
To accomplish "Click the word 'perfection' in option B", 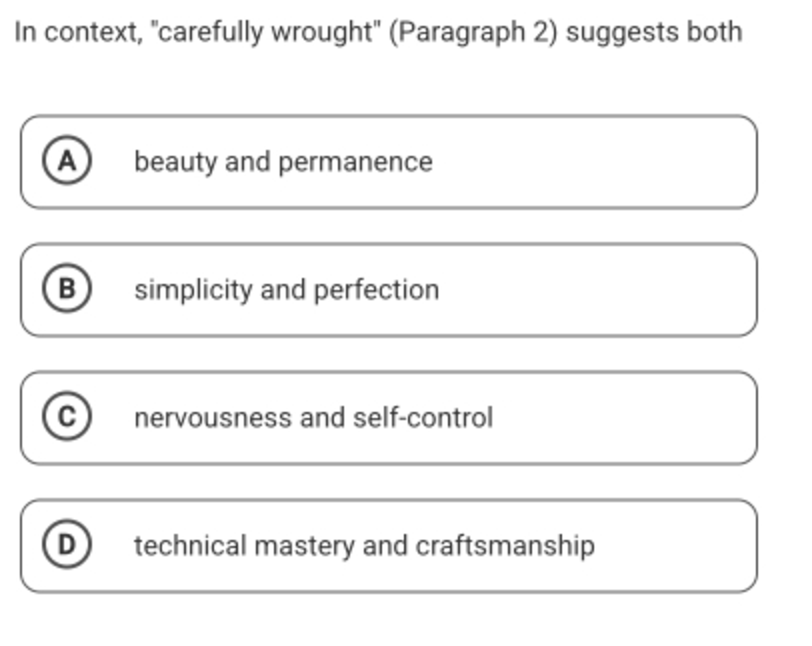I will [x=376, y=291].
